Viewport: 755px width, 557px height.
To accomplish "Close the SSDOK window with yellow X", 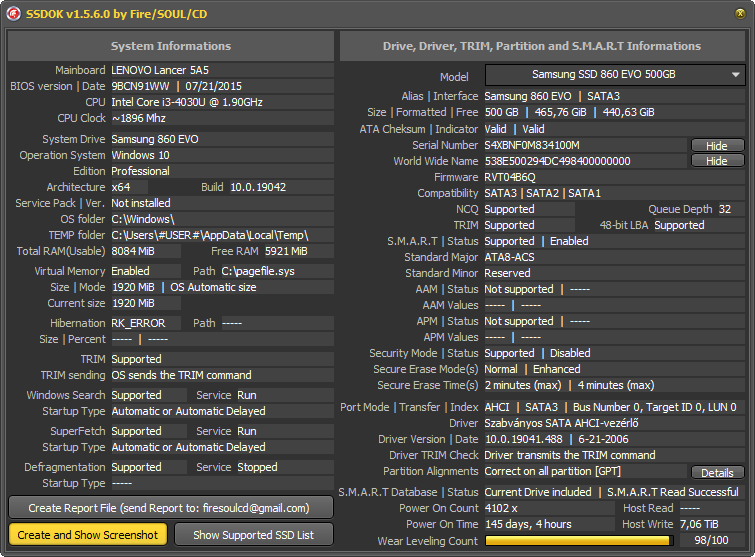I will (740, 13).
